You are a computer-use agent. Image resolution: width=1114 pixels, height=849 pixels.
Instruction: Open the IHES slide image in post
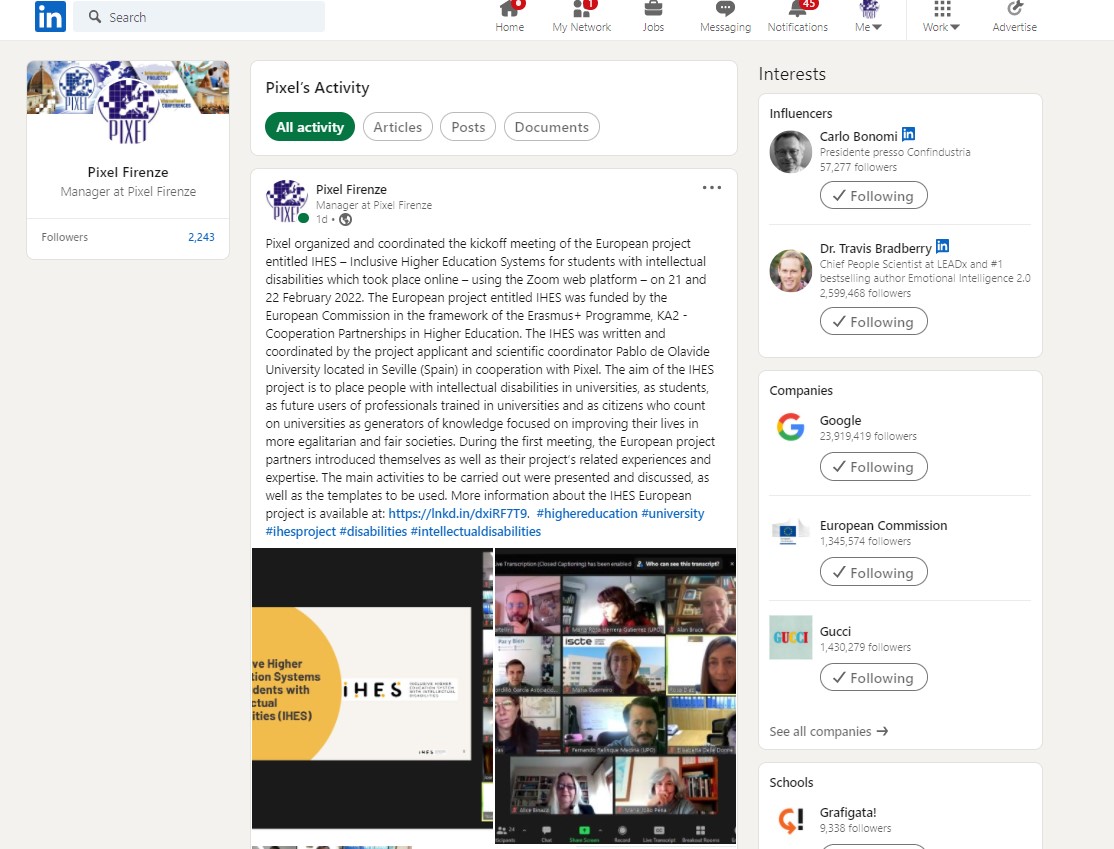pyautogui.click(x=372, y=688)
